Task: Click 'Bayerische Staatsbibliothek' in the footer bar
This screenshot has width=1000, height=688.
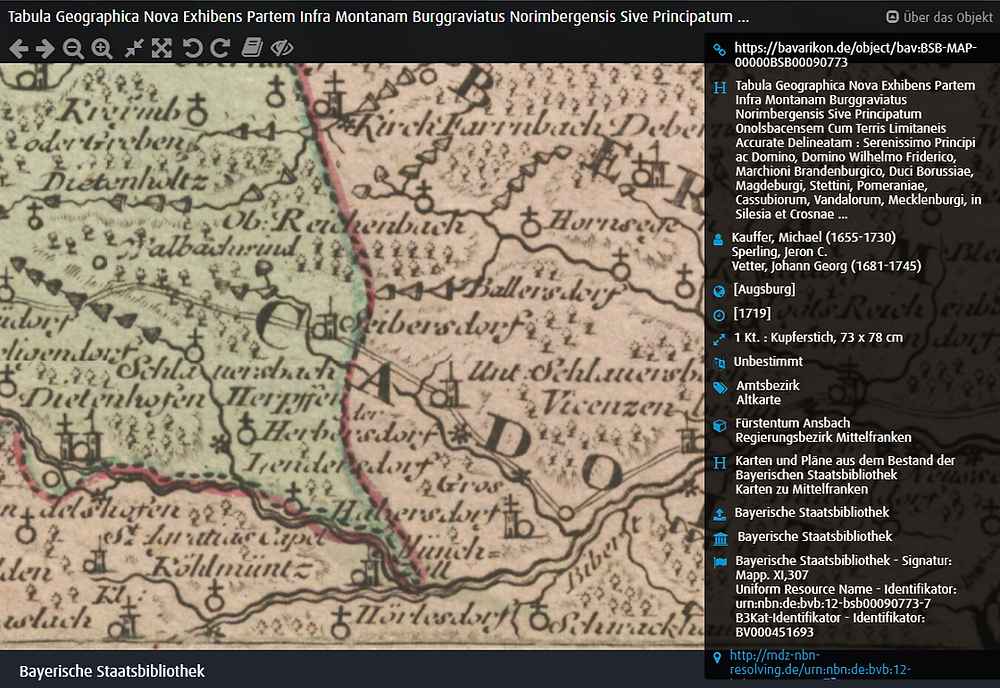Action: [x=112, y=671]
